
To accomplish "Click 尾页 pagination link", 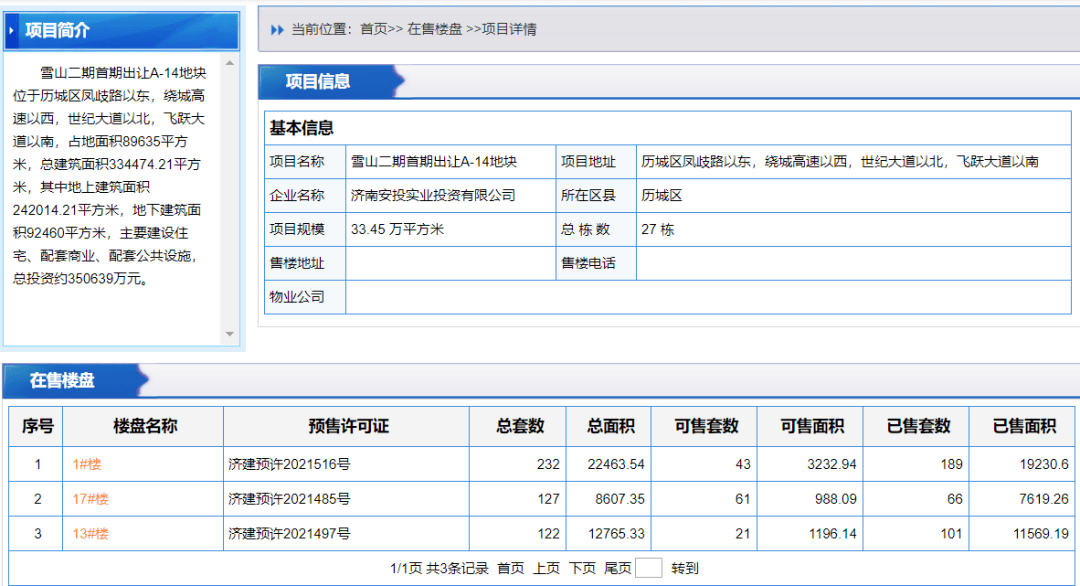I will tap(617, 568).
